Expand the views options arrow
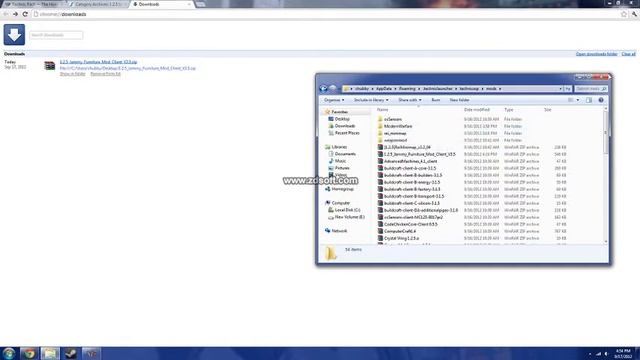640x360 pixels. [x=578, y=100]
